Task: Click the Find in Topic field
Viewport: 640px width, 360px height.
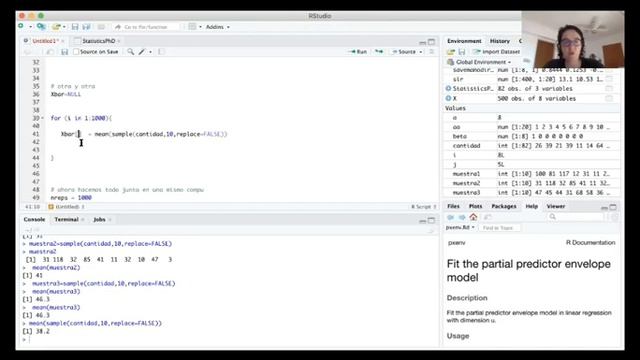Action: [500, 228]
